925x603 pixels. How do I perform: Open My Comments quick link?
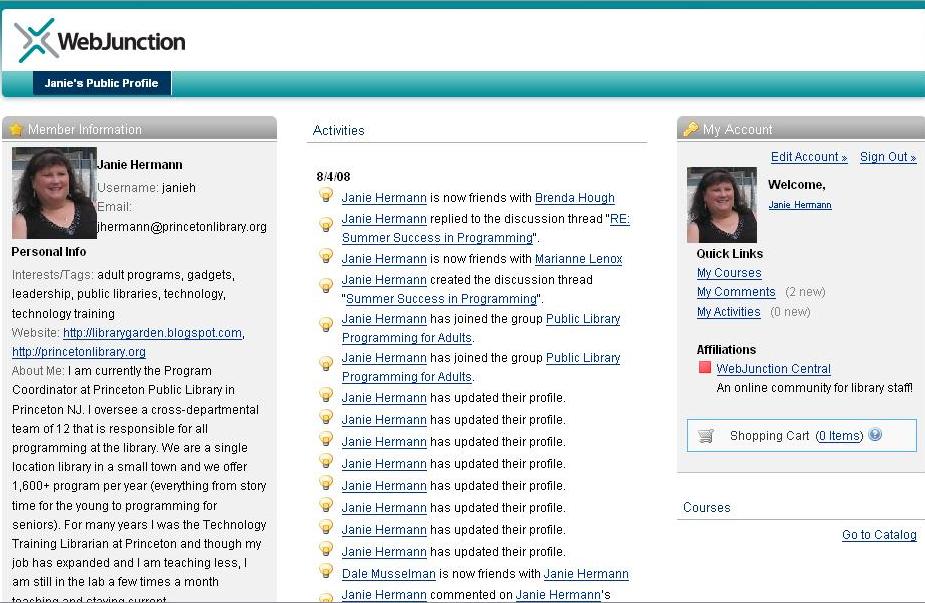[736, 292]
